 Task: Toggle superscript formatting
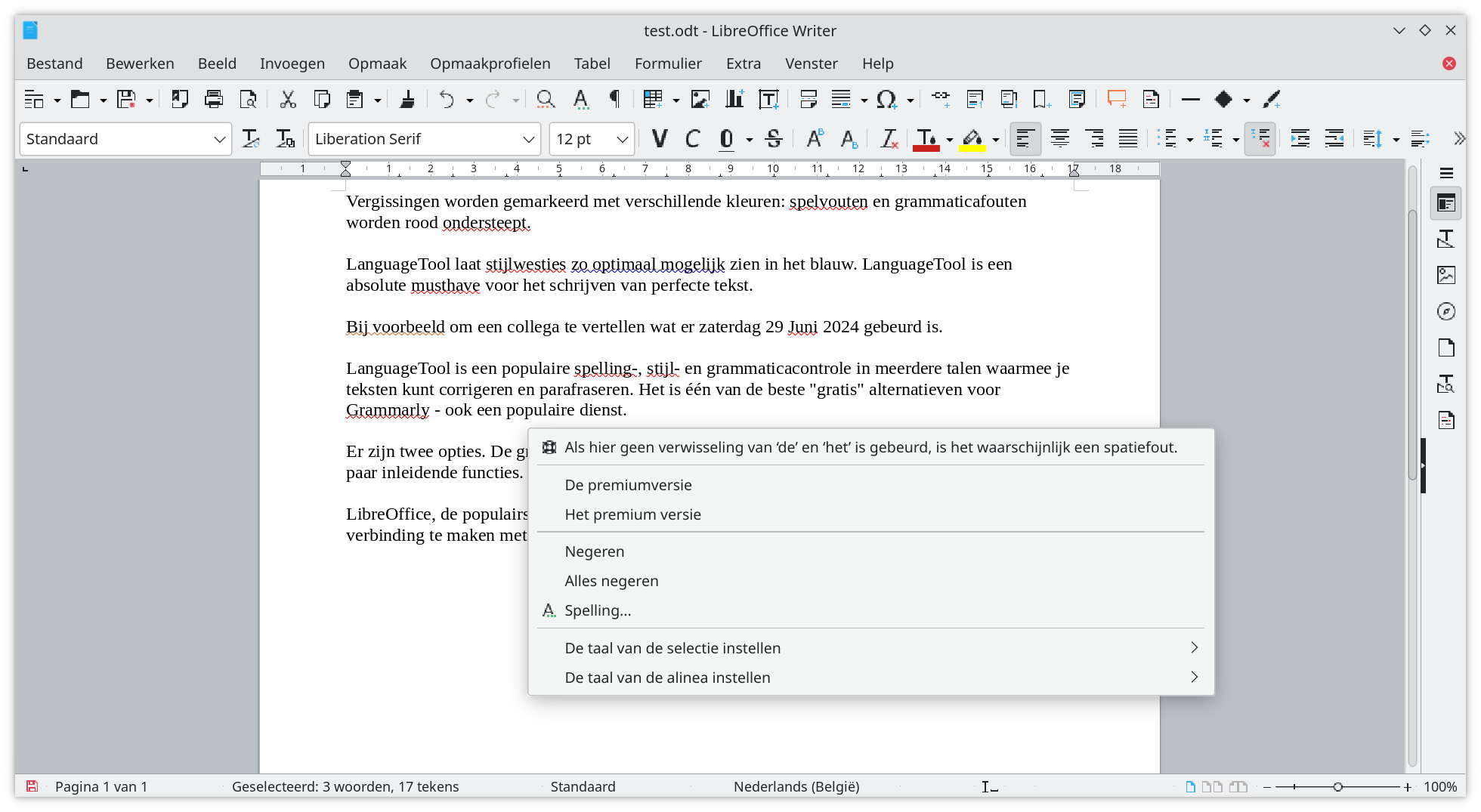click(815, 139)
